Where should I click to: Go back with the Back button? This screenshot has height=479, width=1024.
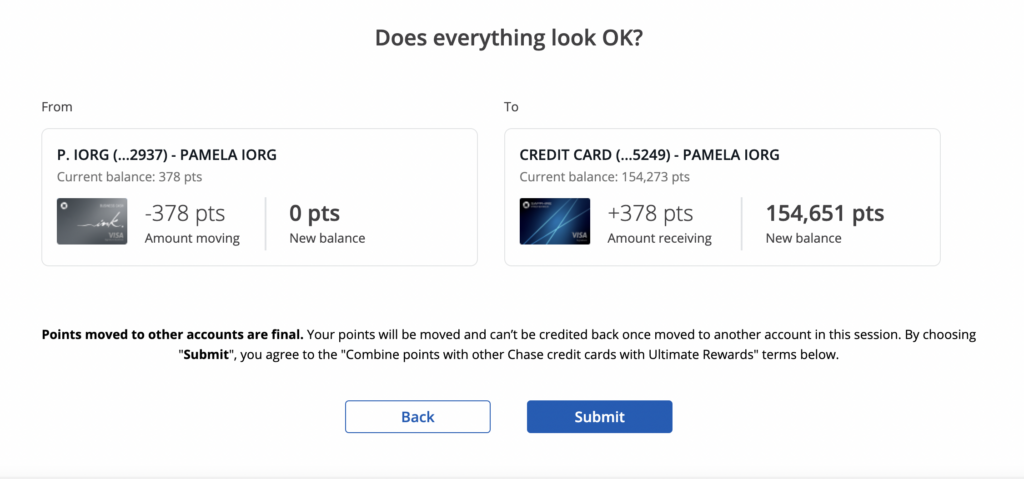tap(417, 417)
